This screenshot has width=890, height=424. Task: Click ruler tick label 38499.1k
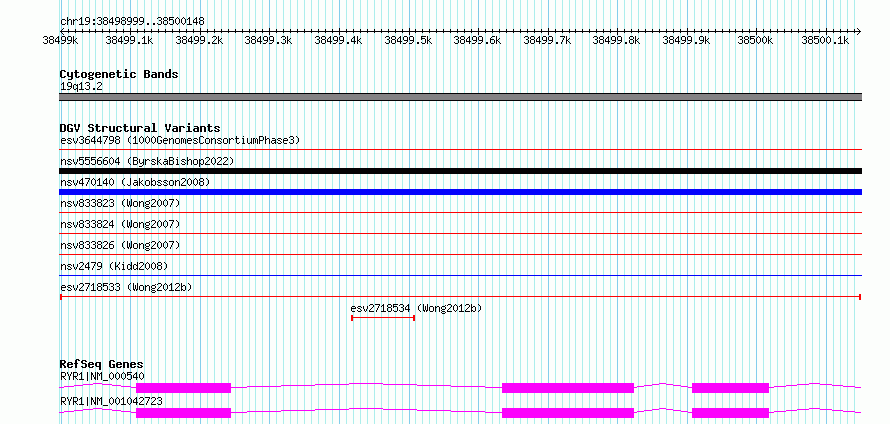pos(129,40)
